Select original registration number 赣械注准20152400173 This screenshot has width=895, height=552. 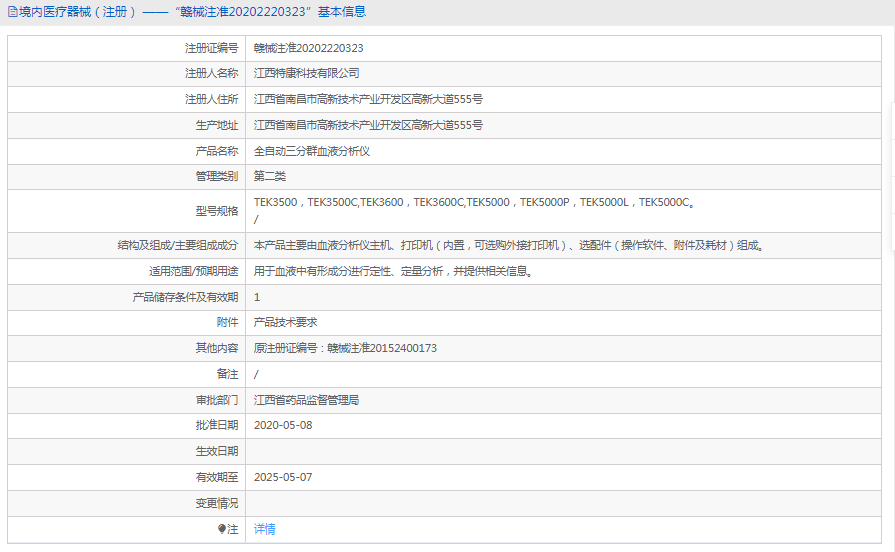pyautogui.click(x=382, y=348)
